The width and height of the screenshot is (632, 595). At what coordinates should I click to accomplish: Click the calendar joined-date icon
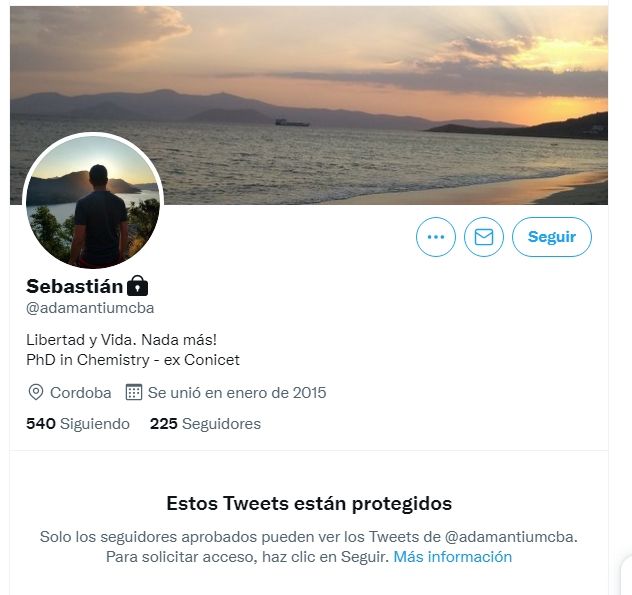click(x=134, y=392)
